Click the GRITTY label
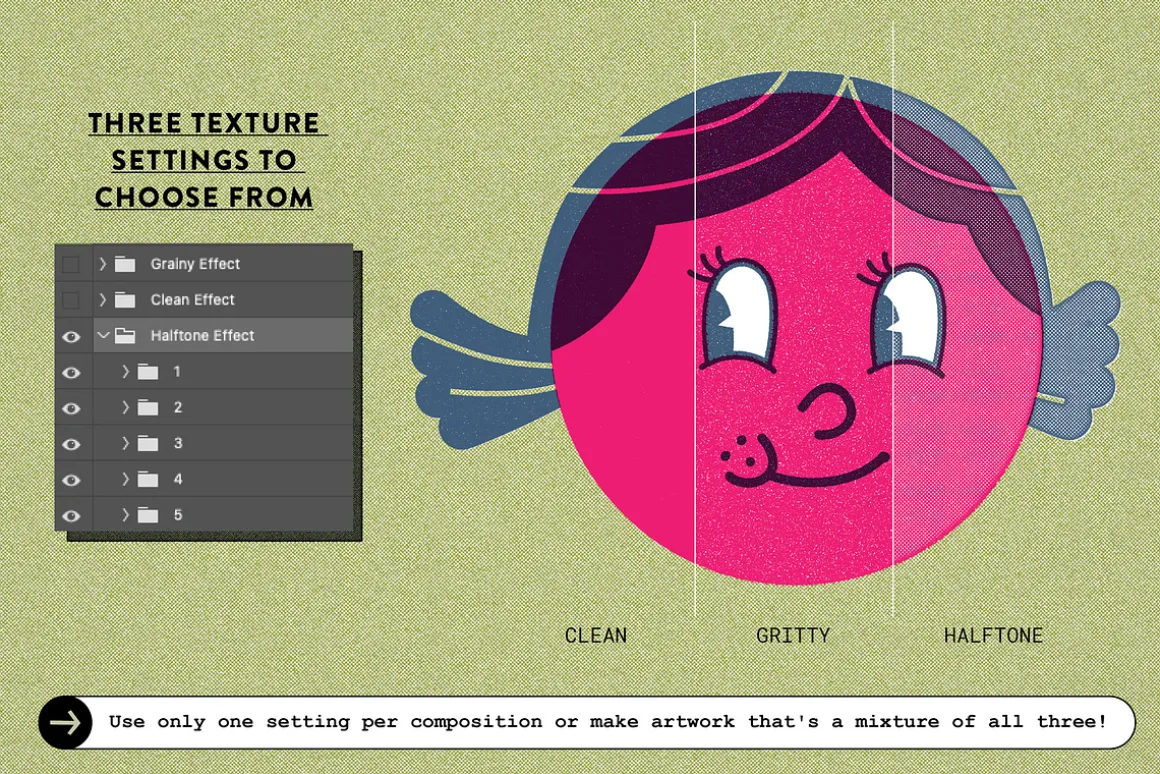 [x=793, y=636]
